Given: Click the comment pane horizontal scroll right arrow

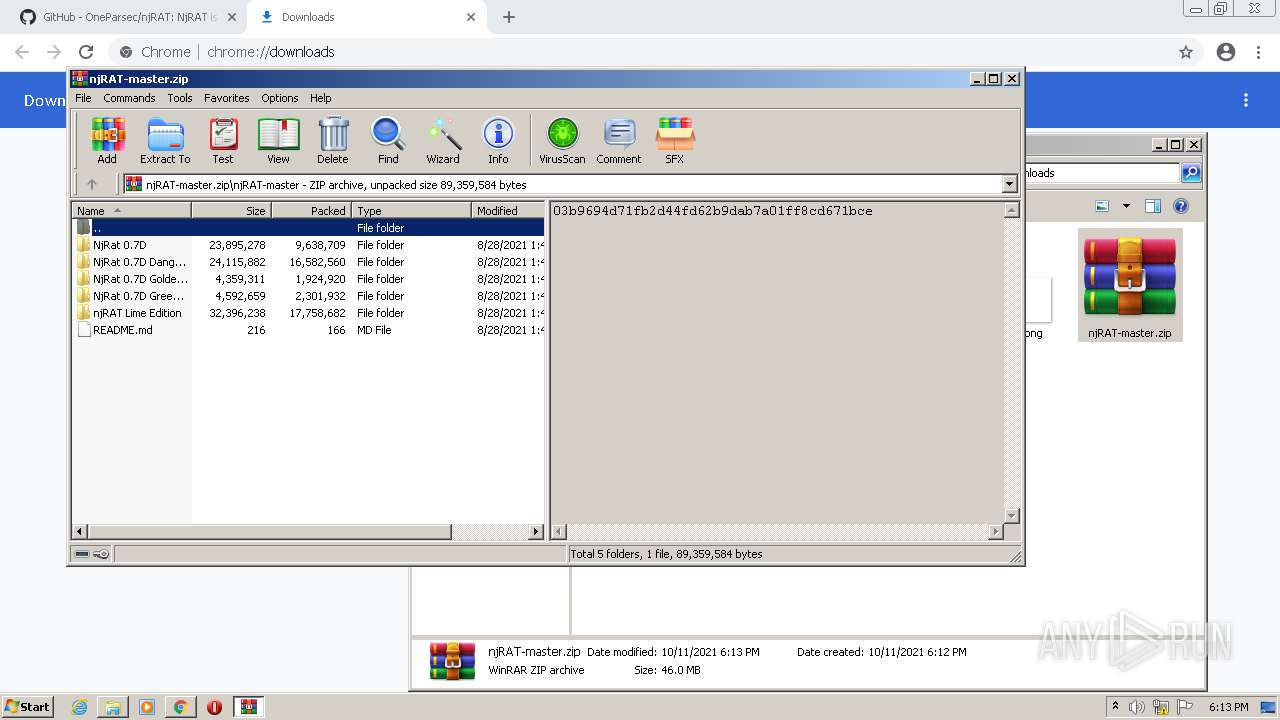Looking at the screenshot, I should 996,532.
